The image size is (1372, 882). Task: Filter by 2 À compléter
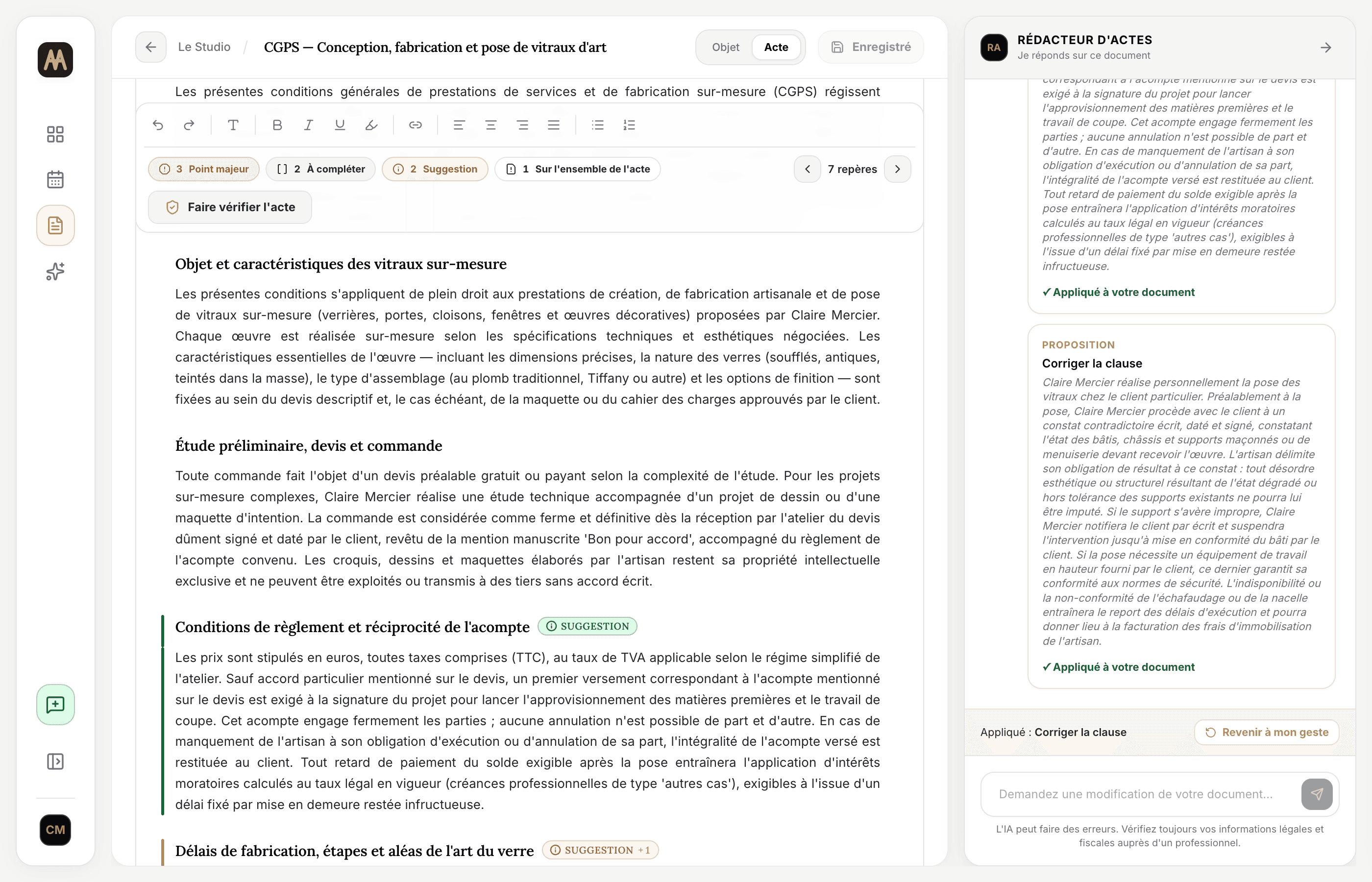320,169
